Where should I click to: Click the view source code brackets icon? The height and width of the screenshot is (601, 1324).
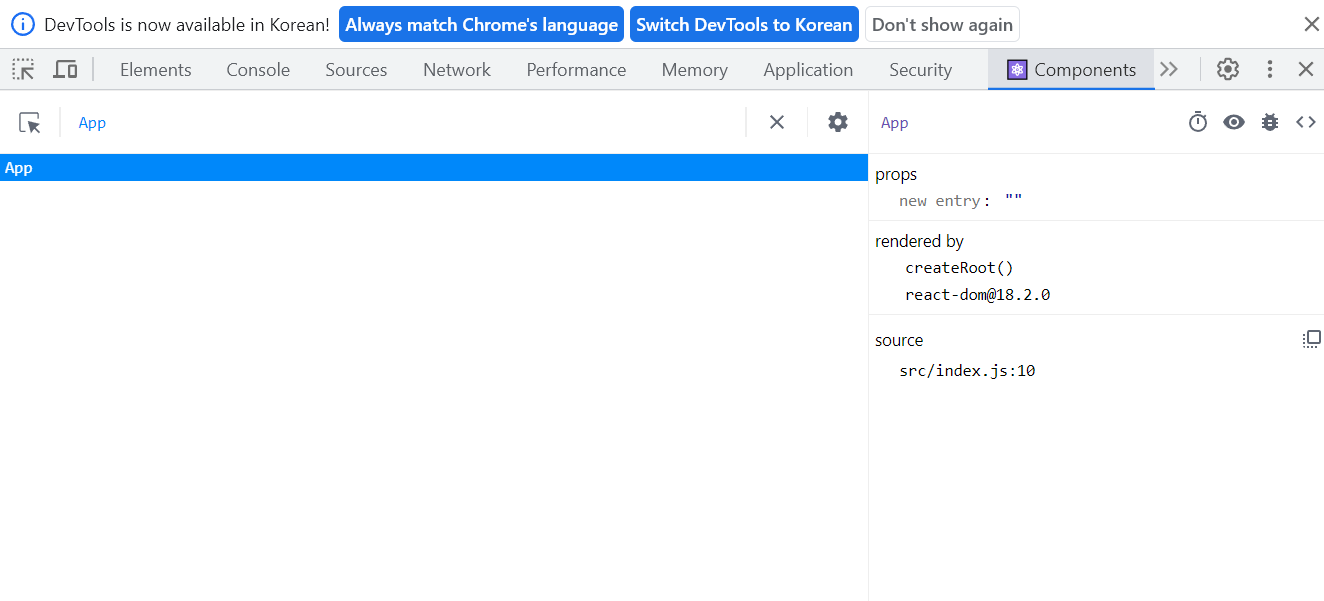1306,122
